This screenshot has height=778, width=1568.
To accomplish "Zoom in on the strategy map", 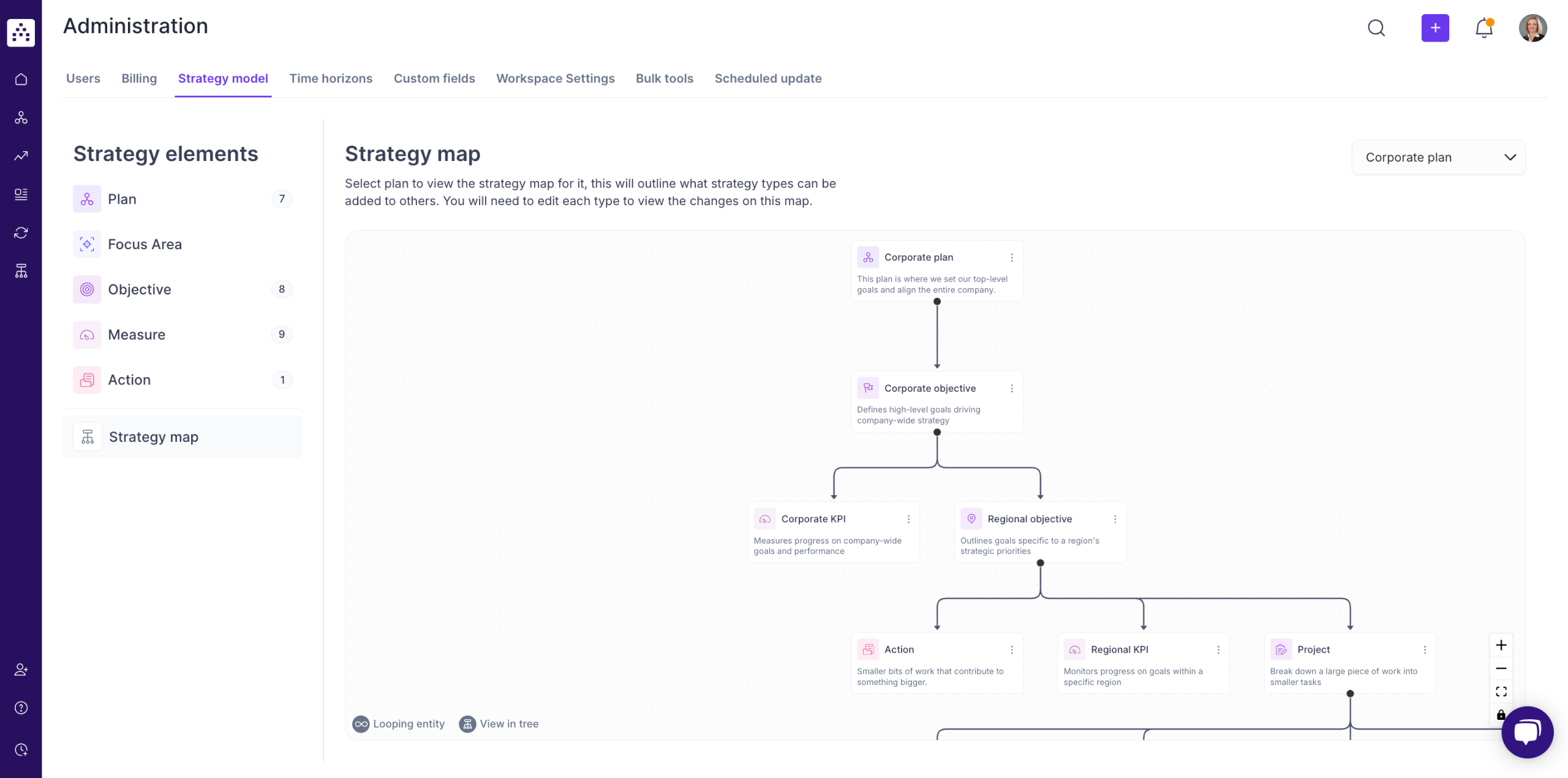I will (1501, 645).
